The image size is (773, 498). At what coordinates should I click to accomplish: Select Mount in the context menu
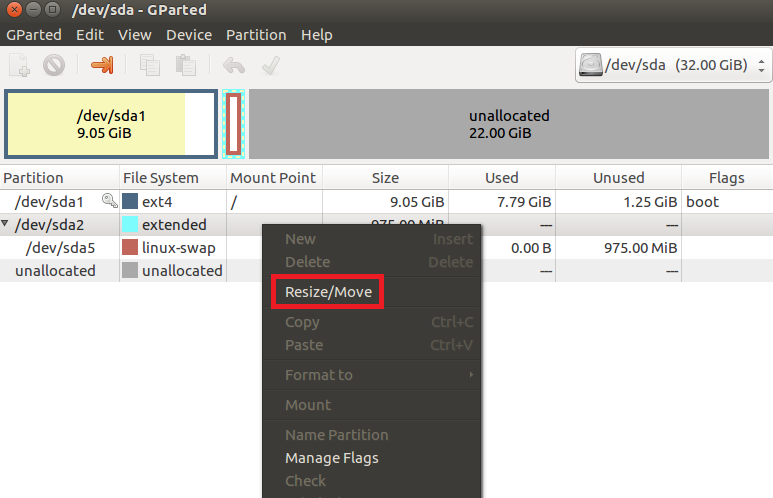372,405
